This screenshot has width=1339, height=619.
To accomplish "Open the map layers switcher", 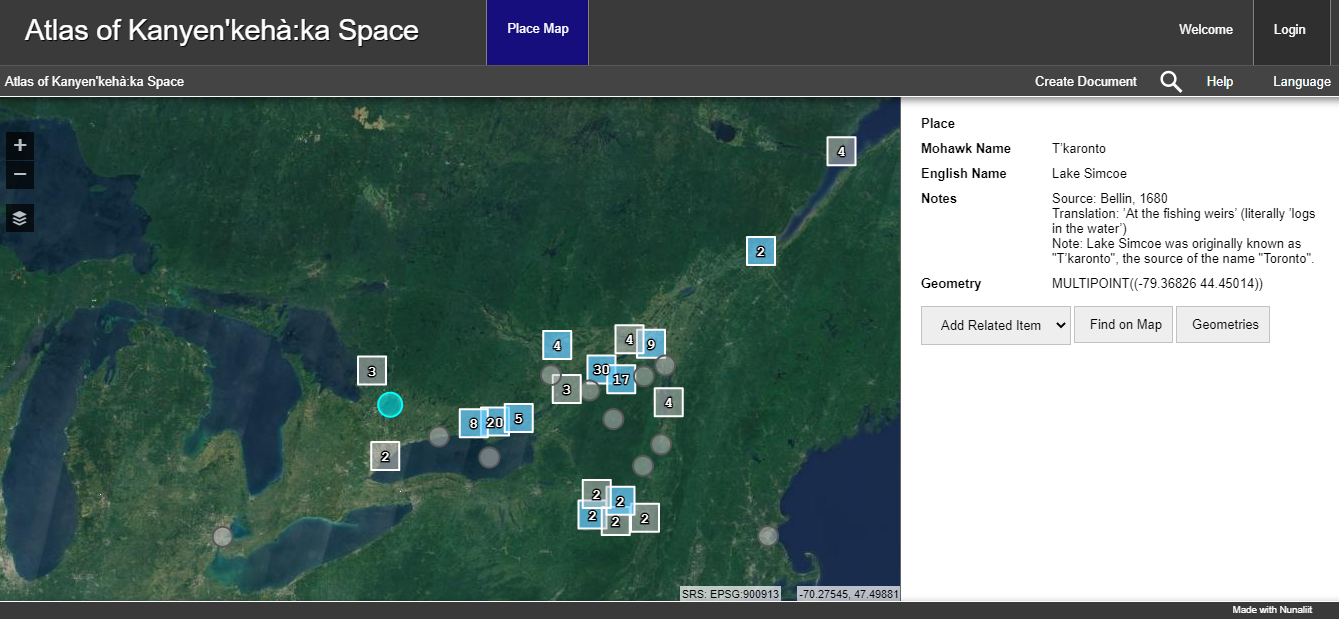I will (x=20, y=217).
